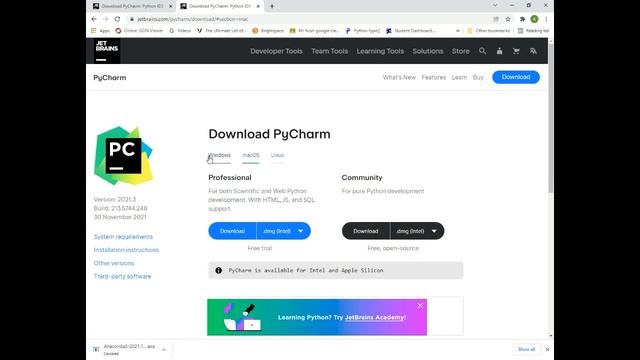Open the What's New link
This screenshot has width=640, height=360.
[399, 78]
